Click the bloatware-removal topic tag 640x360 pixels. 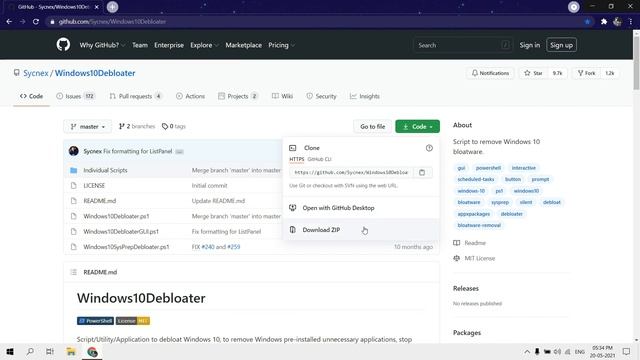pyautogui.click(x=479, y=225)
